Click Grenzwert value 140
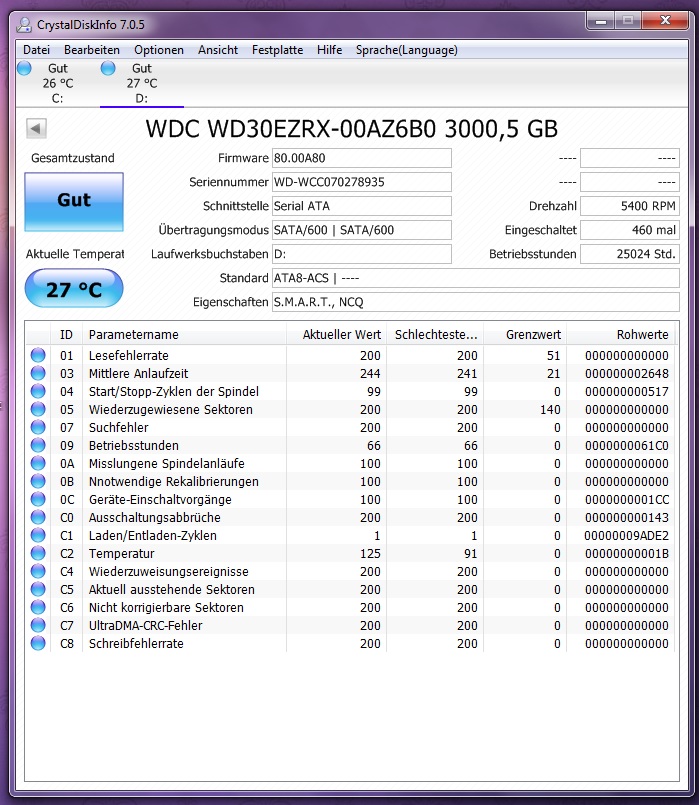The height and width of the screenshot is (805, 699). coord(550,410)
